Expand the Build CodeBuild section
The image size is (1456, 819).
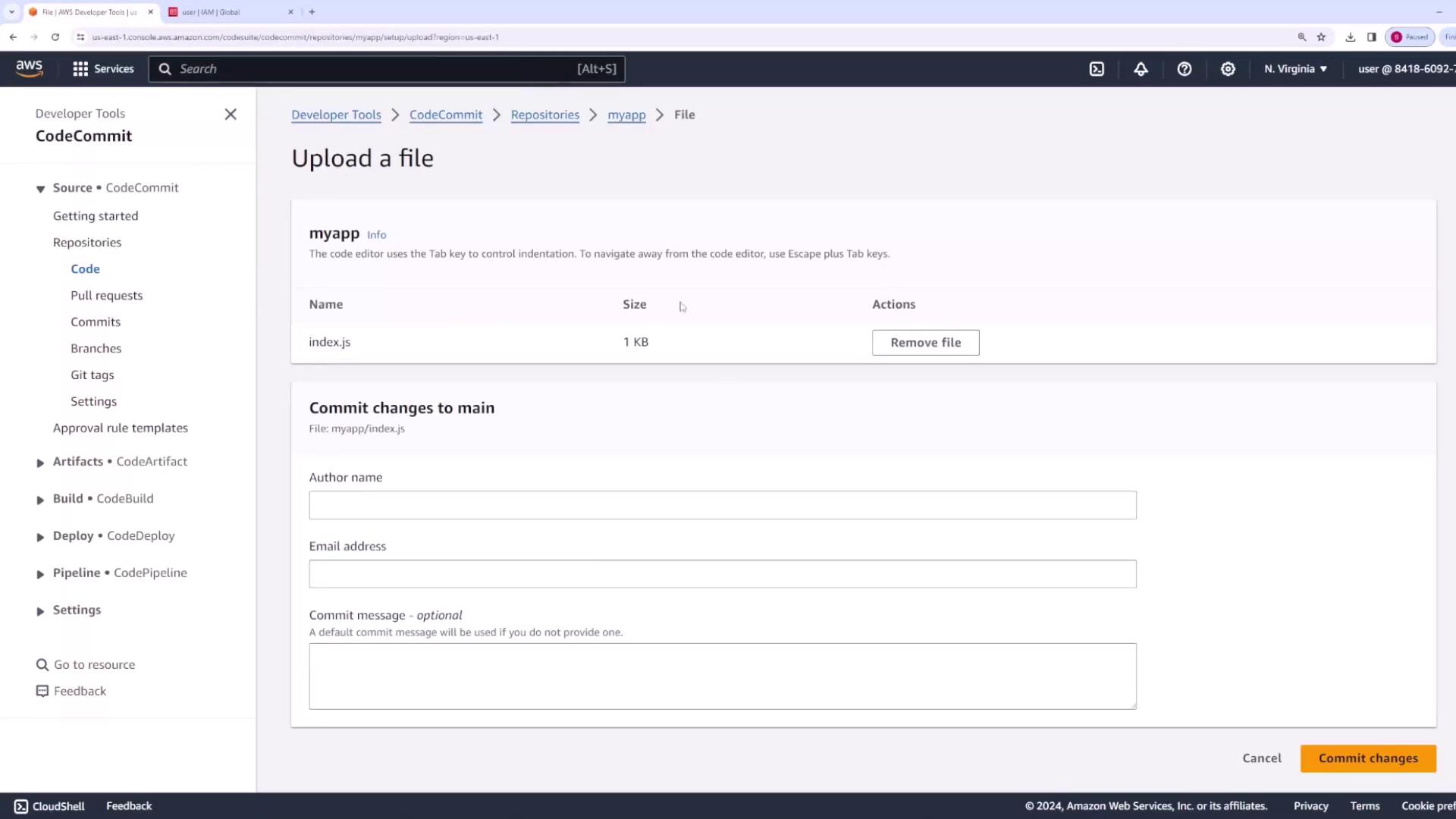click(40, 500)
